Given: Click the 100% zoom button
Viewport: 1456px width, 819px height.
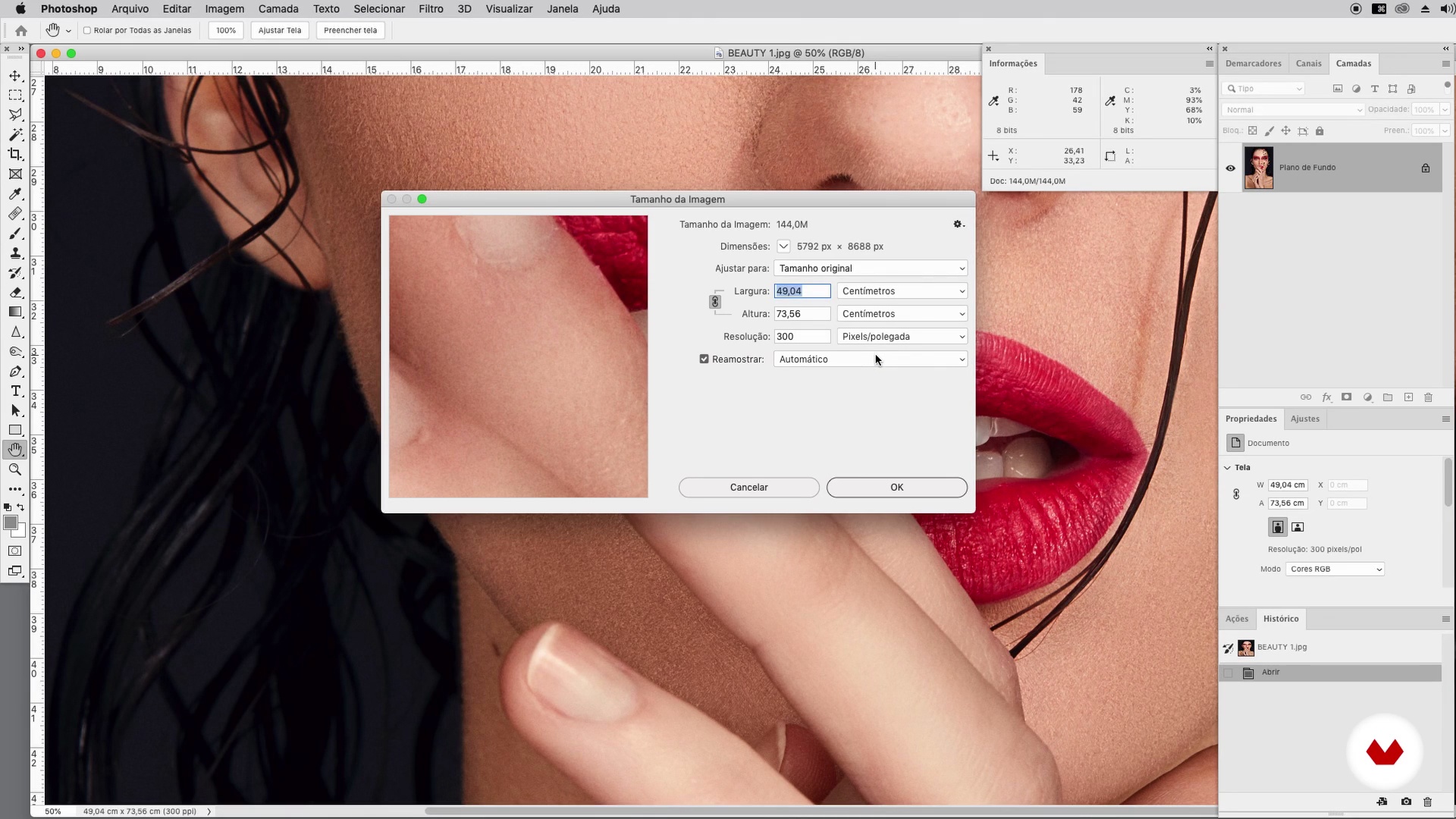Looking at the screenshot, I should 226,31.
